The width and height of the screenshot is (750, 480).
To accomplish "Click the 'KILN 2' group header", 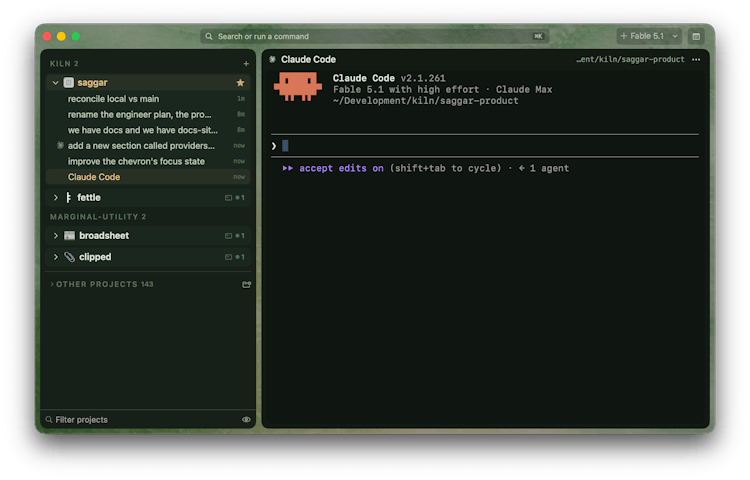I will [x=64, y=64].
